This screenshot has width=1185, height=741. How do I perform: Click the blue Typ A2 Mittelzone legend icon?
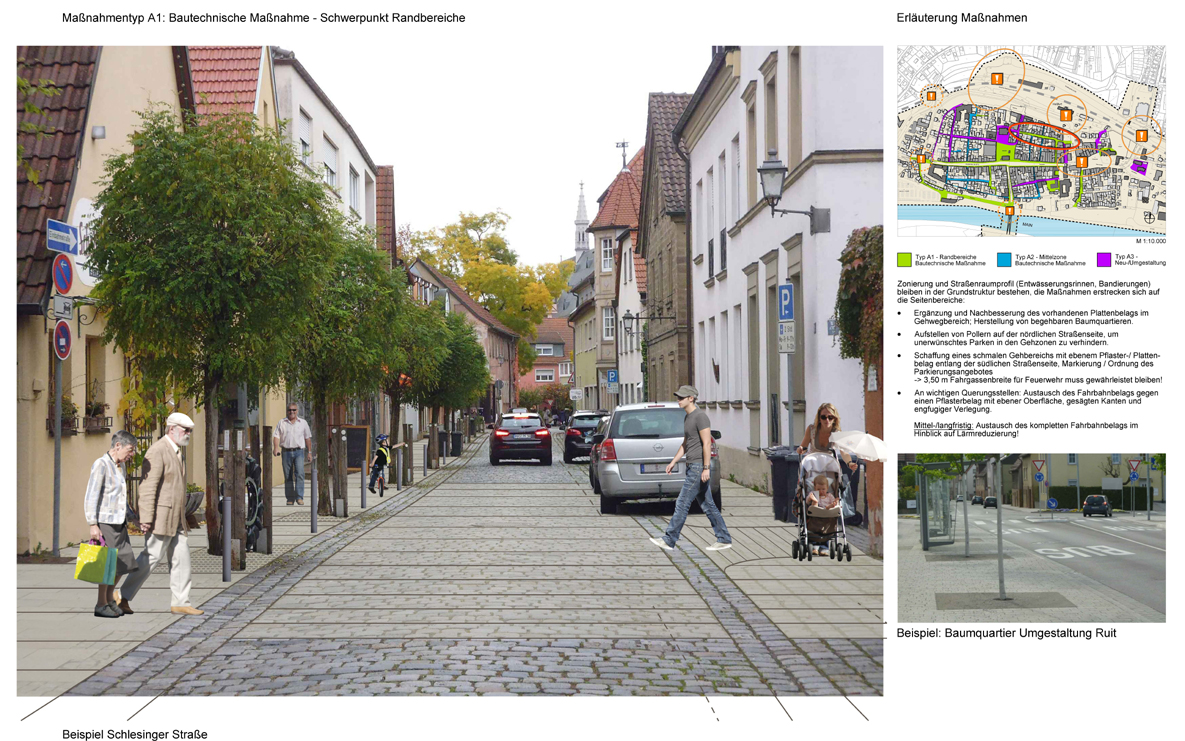point(1003,261)
